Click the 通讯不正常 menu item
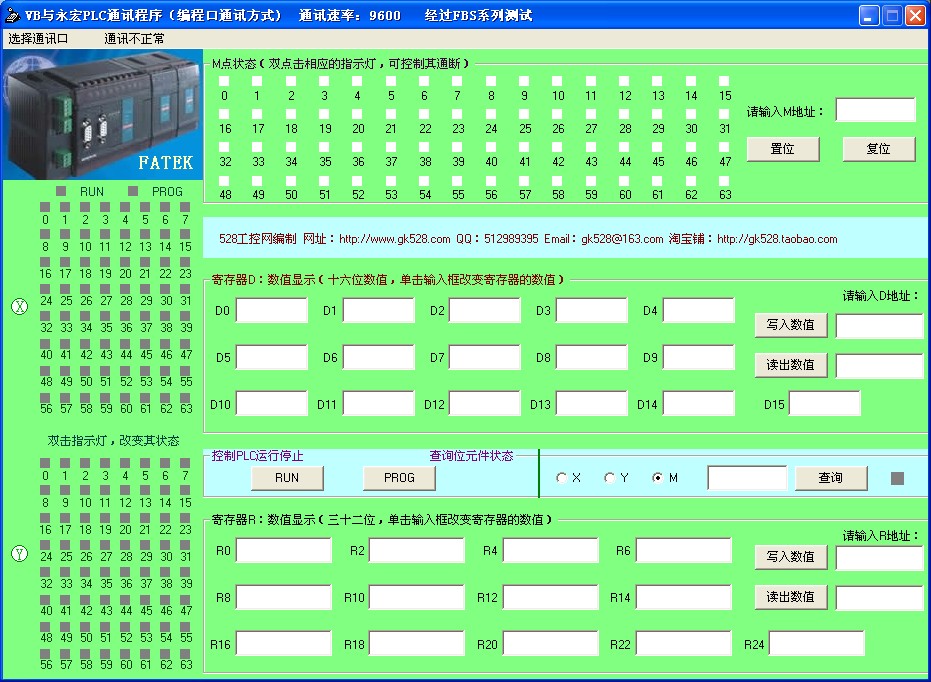 point(135,39)
